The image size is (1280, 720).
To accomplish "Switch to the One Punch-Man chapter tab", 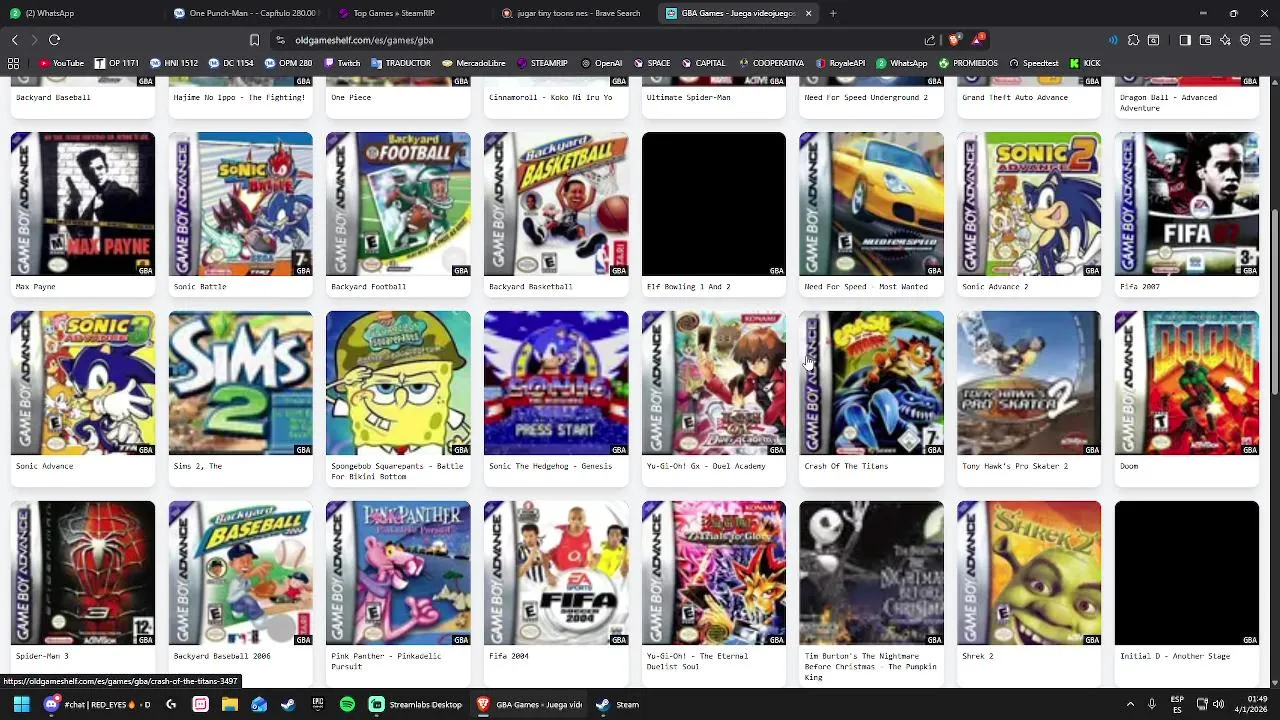I will pos(246,13).
